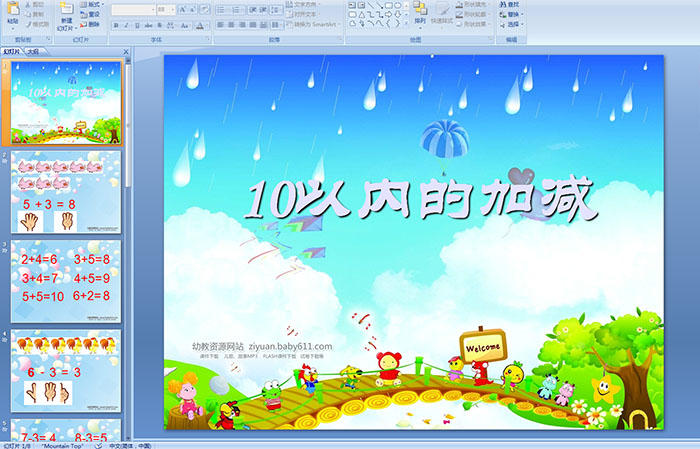Open the Convert to SmartArt dropdown
700x449 pixels.
(313, 24)
